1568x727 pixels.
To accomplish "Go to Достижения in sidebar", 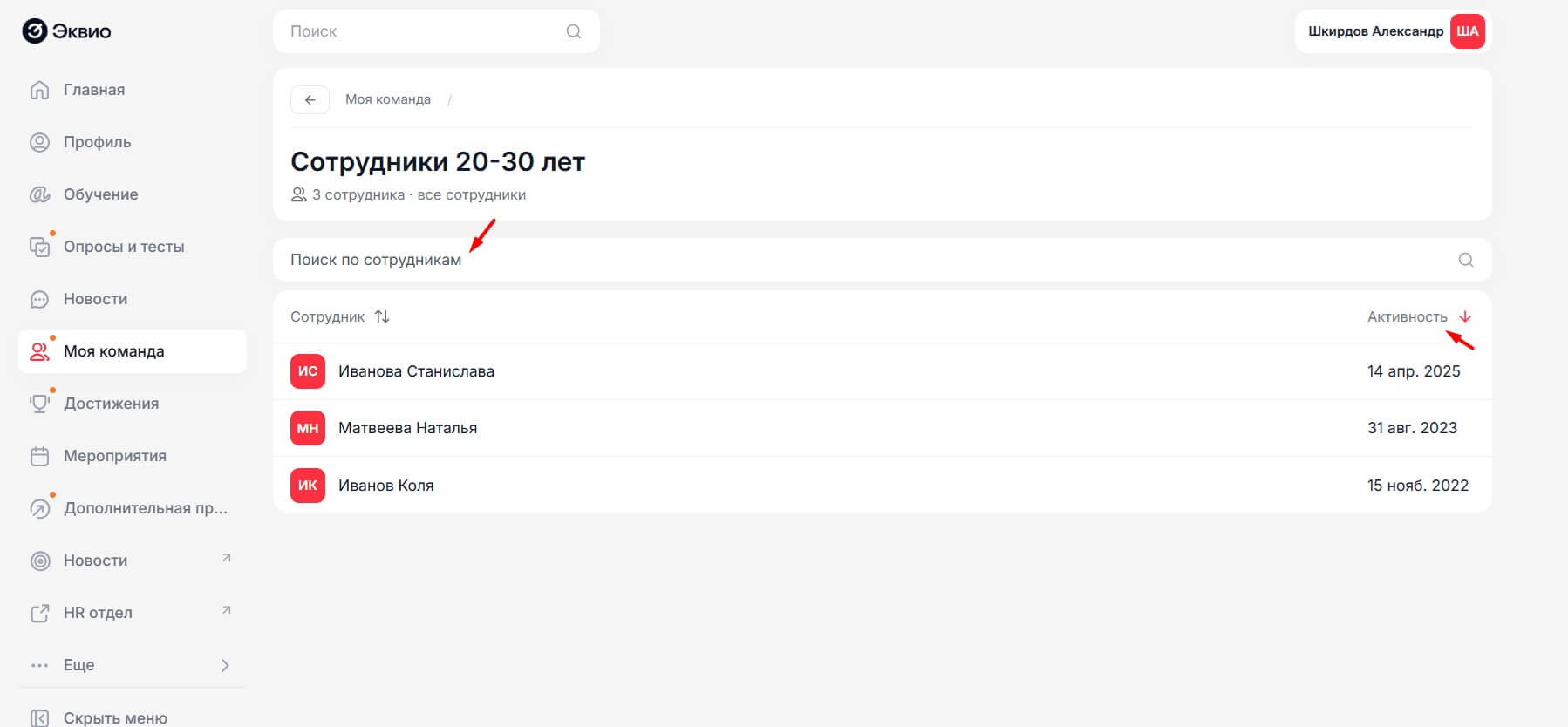I will pos(111,404).
